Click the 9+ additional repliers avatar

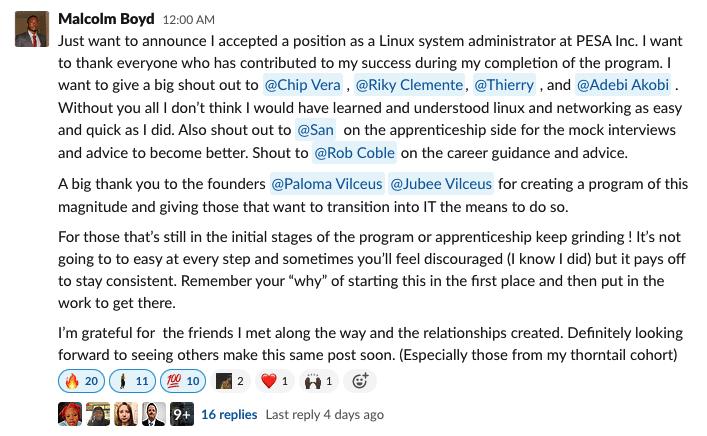coord(182,414)
